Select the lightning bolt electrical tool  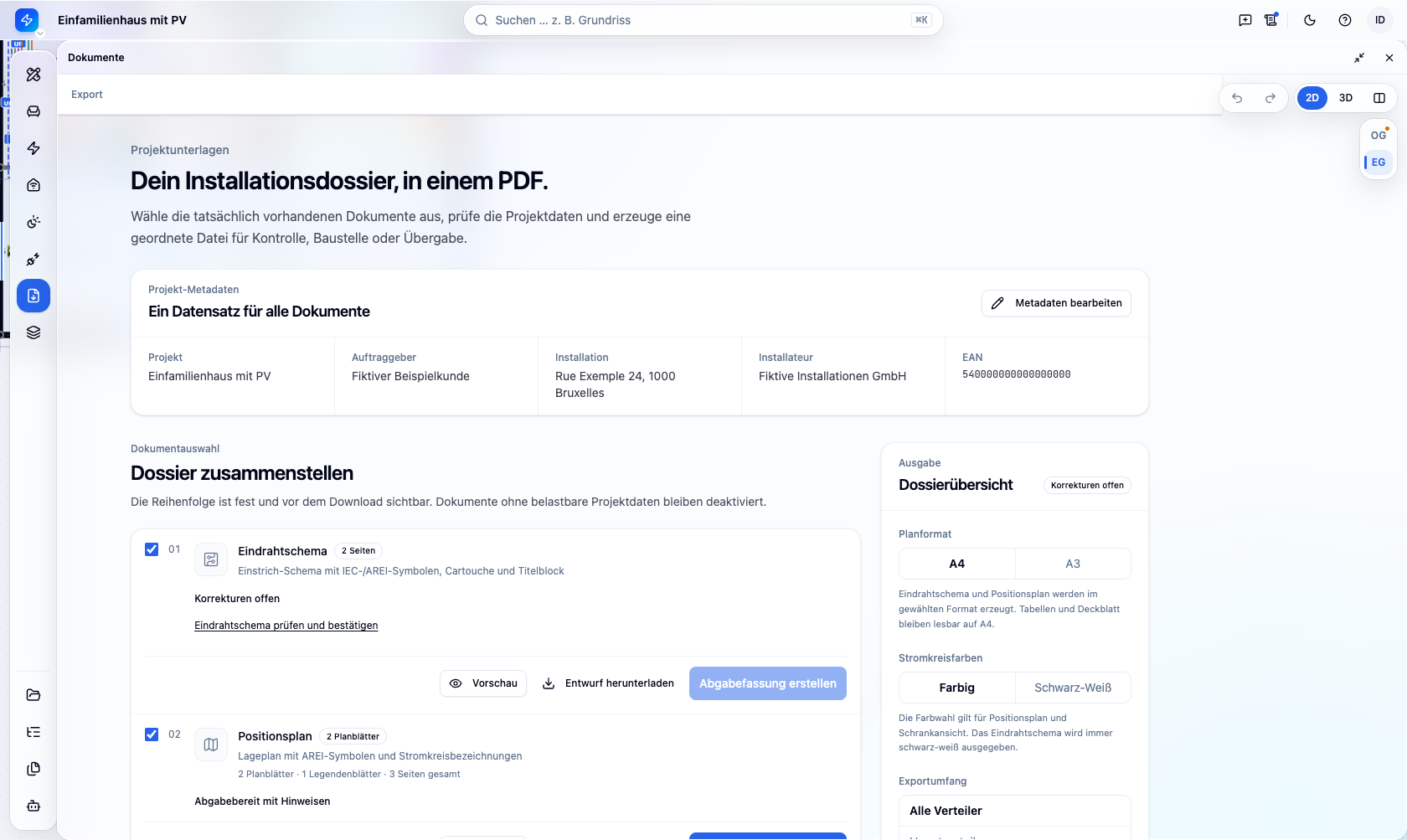click(x=33, y=148)
